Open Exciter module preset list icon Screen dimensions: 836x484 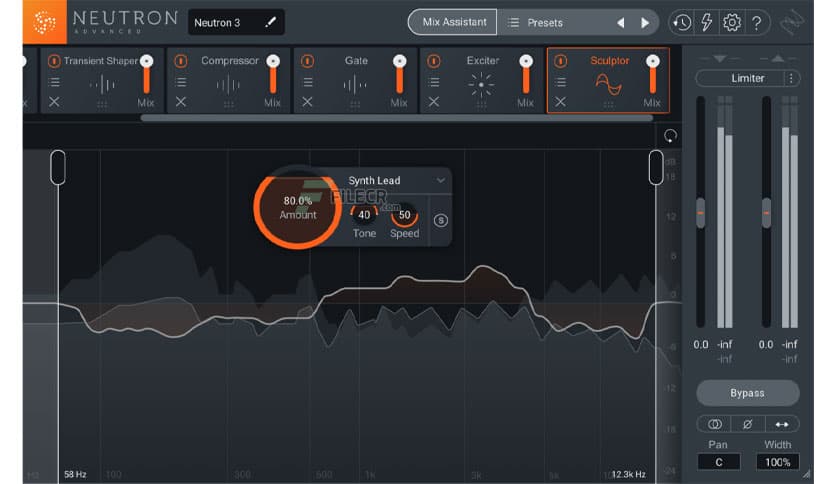[x=434, y=82]
